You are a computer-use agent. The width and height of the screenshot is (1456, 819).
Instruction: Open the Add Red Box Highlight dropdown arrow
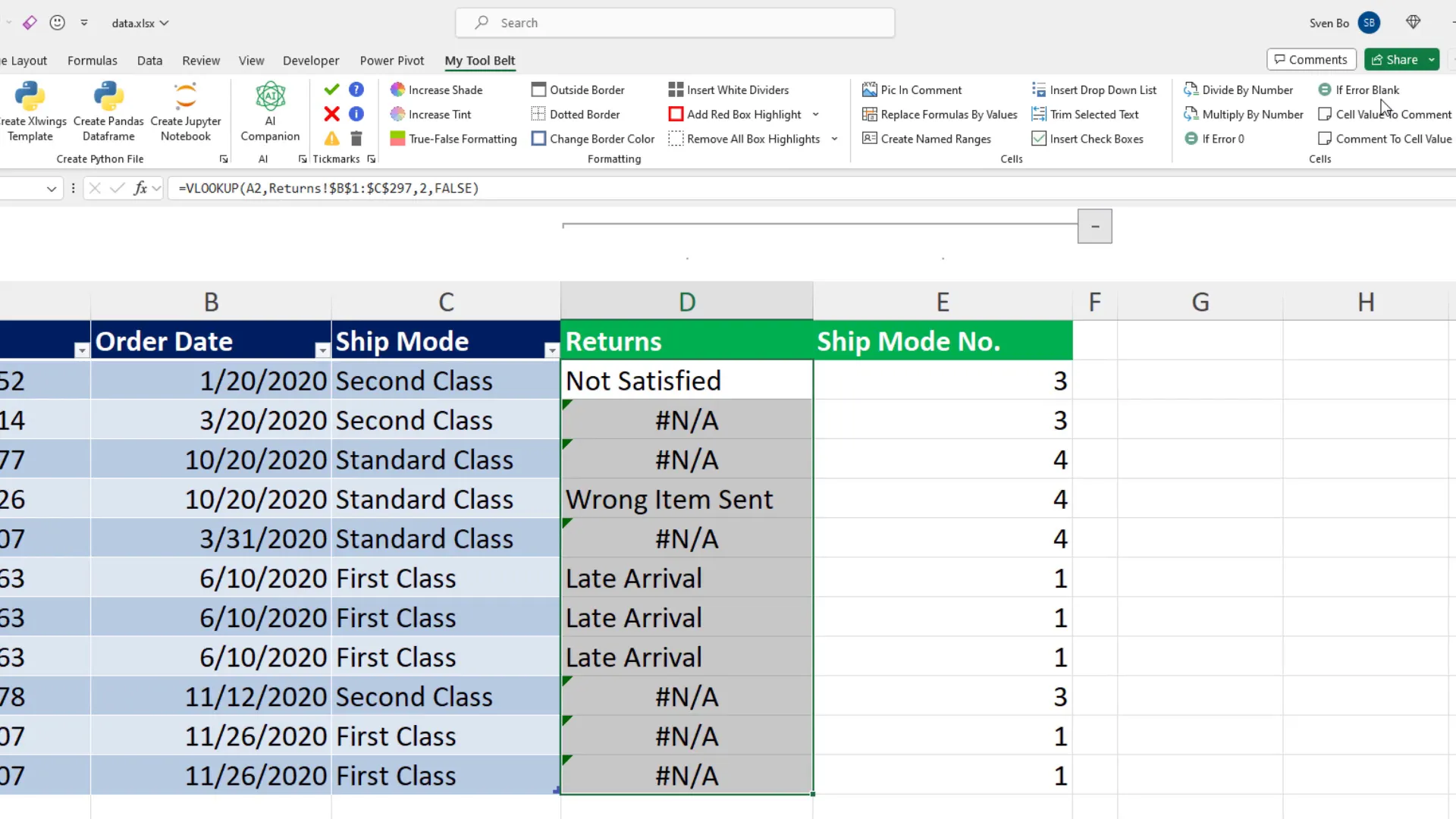pos(816,114)
